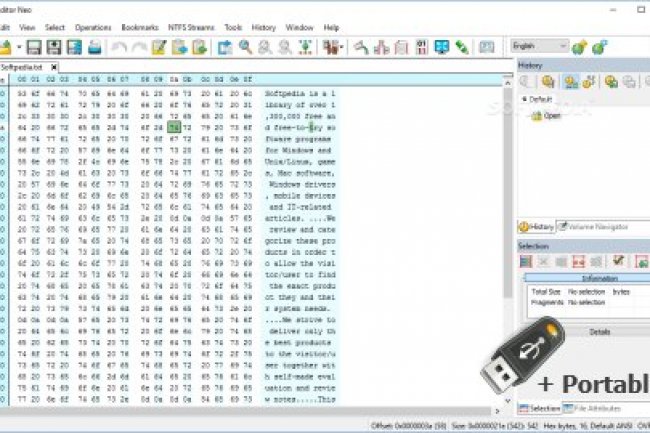Image resolution: width=650 pixels, height=433 pixels.
Task: Open the brown tool icon dropdown
Action: (341, 48)
